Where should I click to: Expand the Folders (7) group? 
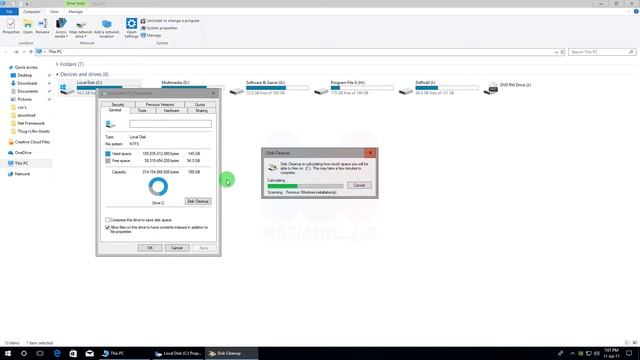tap(57, 64)
